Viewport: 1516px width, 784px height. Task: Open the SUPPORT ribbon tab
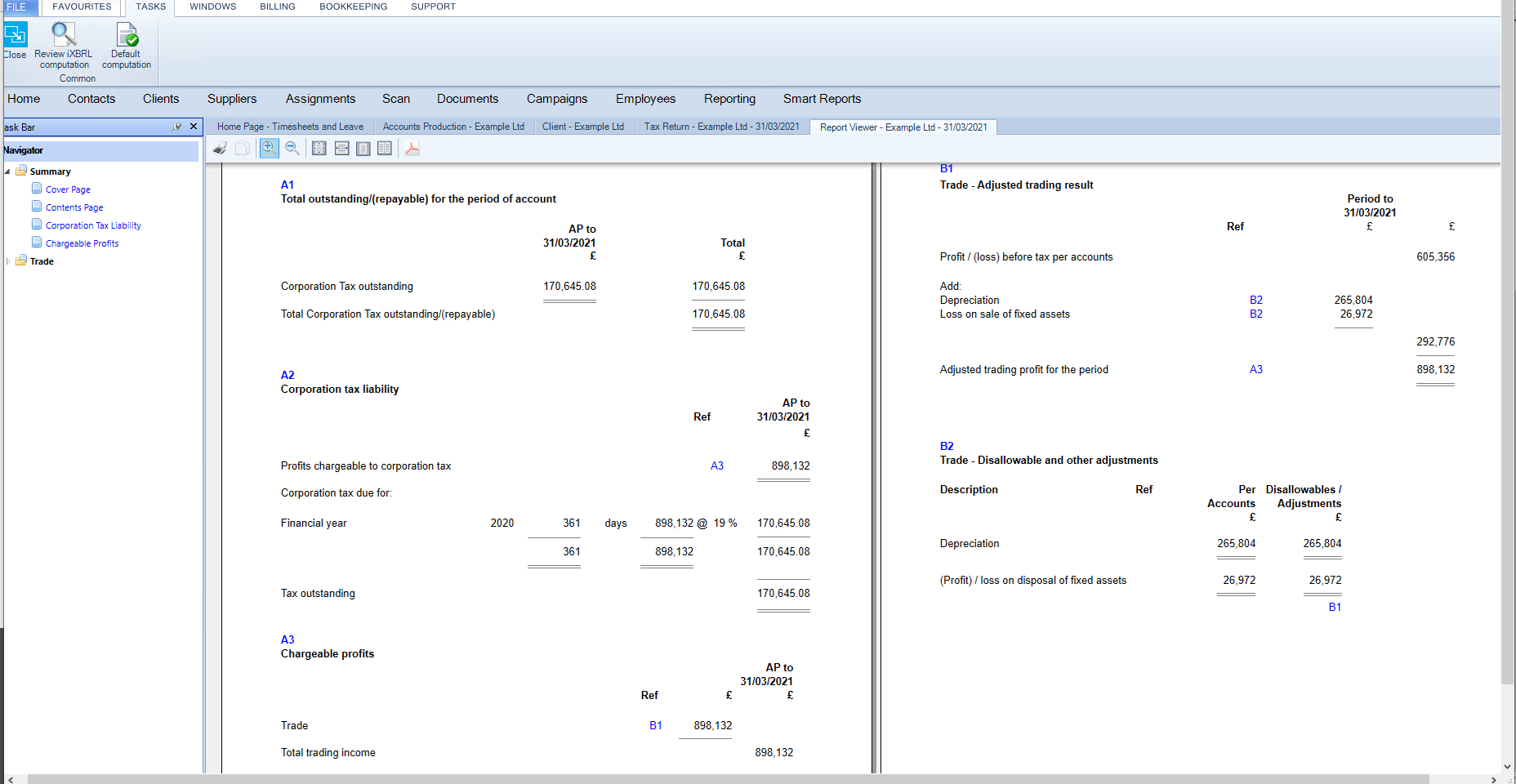pyautogui.click(x=433, y=7)
